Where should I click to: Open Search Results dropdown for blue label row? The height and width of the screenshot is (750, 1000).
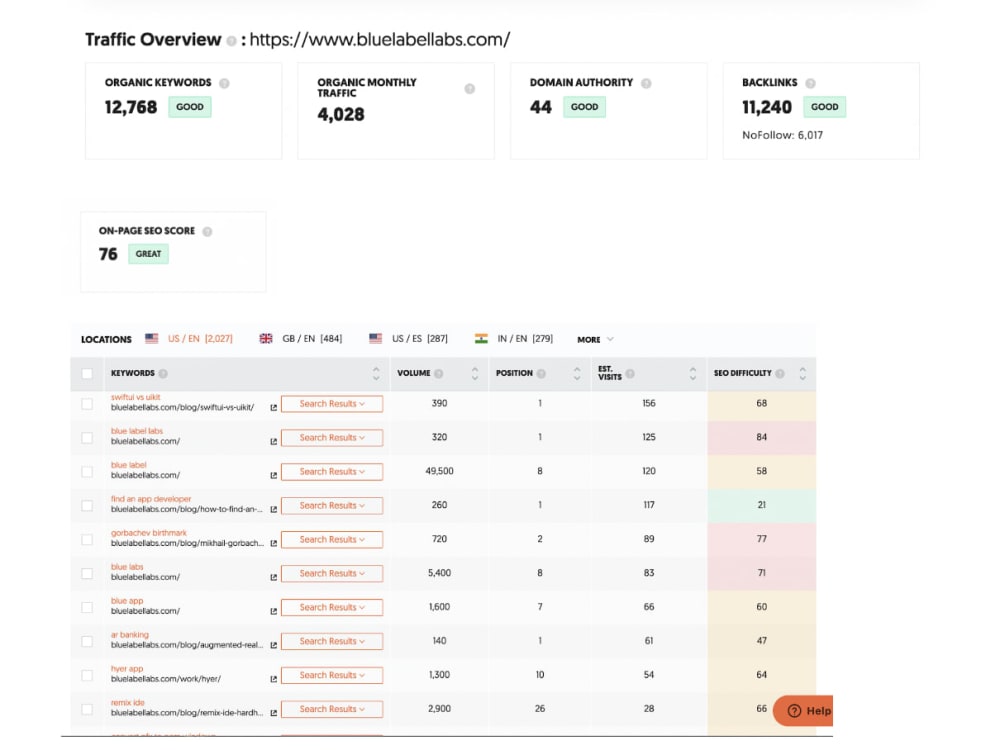tap(332, 471)
